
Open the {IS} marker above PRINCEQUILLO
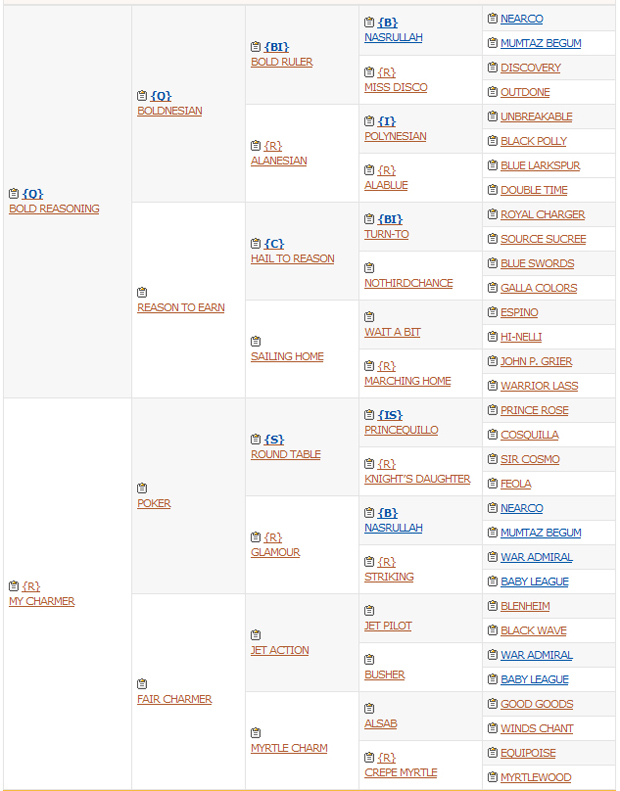[390, 415]
